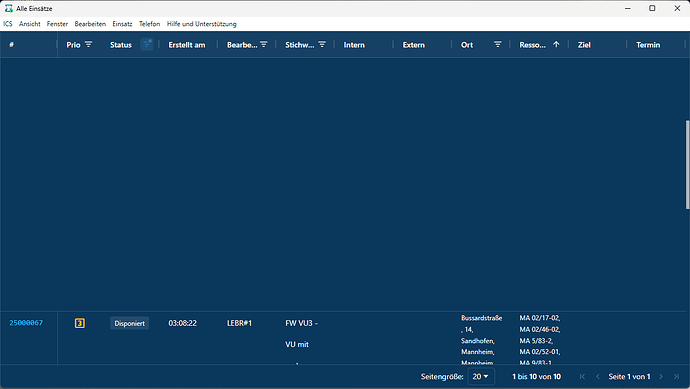Viewport: 690px width, 389px height.
Task: Go to first page
Action: [x=582, y=377]
